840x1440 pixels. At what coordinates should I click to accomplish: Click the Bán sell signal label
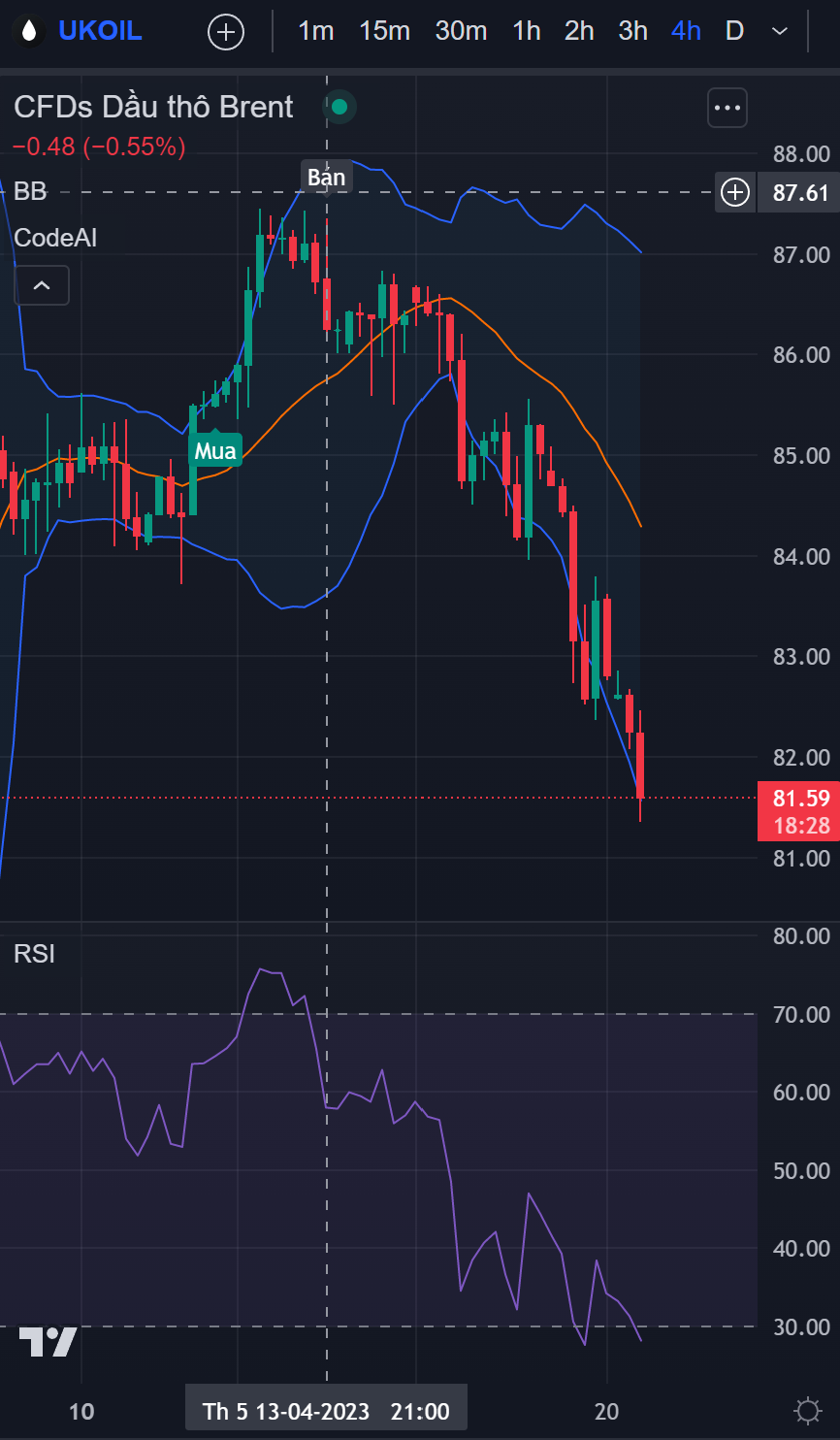[x=326, y=177]
